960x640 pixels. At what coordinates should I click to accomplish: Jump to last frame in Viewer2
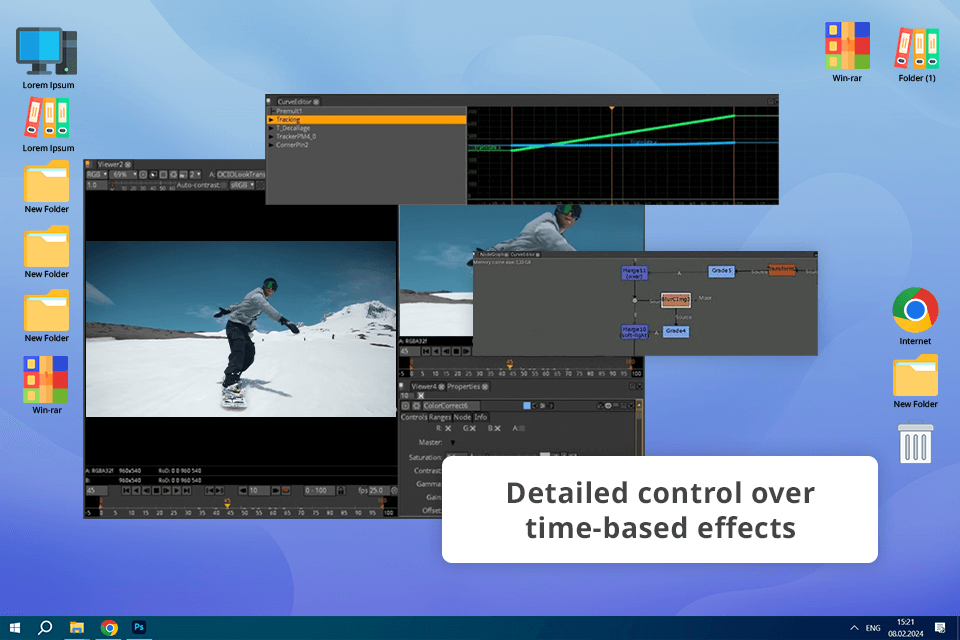coord(187,491)
